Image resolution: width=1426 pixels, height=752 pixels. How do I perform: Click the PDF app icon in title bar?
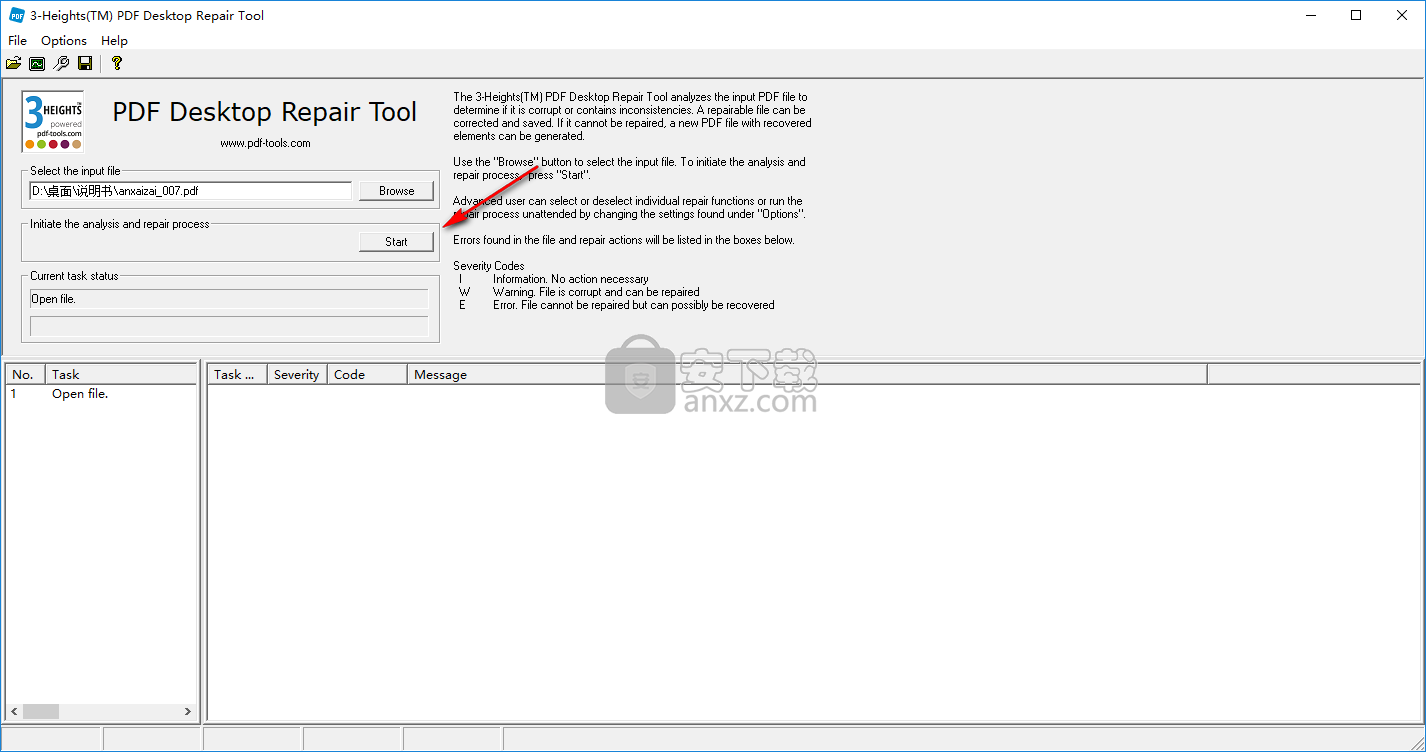coord(16,15)
